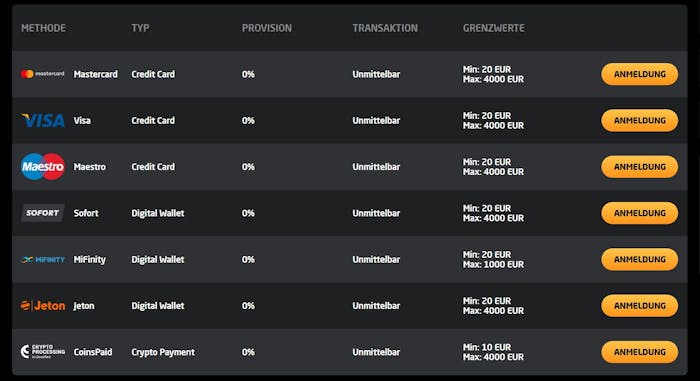This screenshot has width=700, height=381.
Task: Click the VISA logo icon
Action: click(x=43, y=120)
